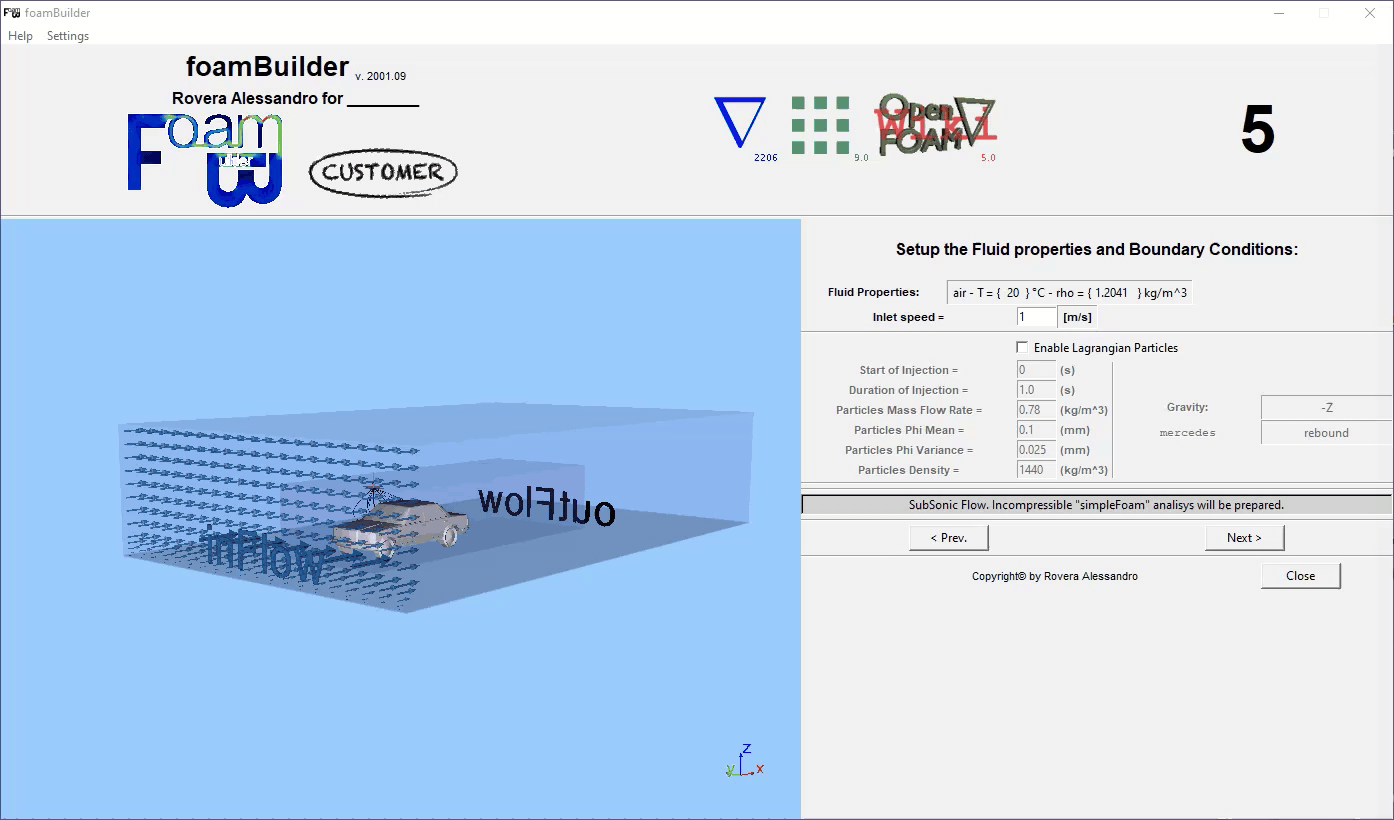Click the Gravity: label

1188,408
